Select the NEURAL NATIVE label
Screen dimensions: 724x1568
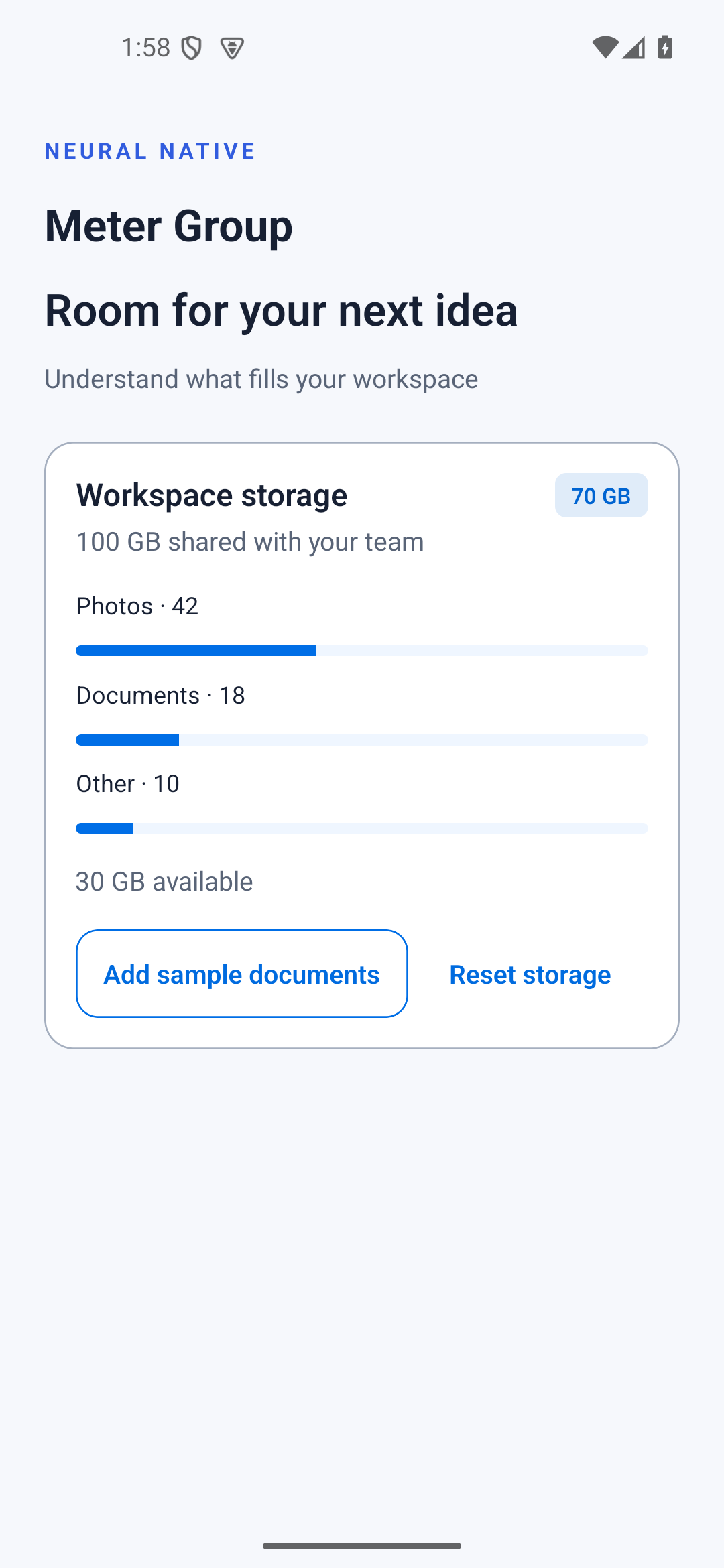coord(151,151)
